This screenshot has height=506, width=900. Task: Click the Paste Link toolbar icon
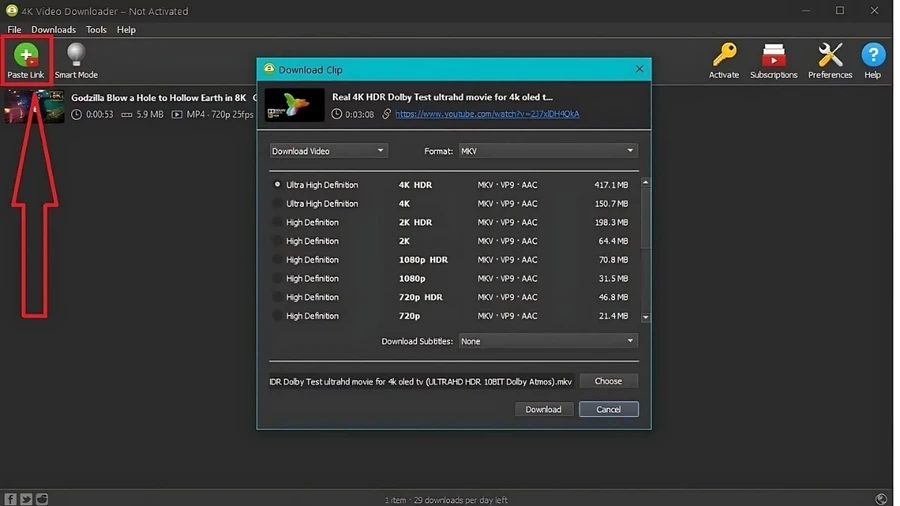pos(26,56)
